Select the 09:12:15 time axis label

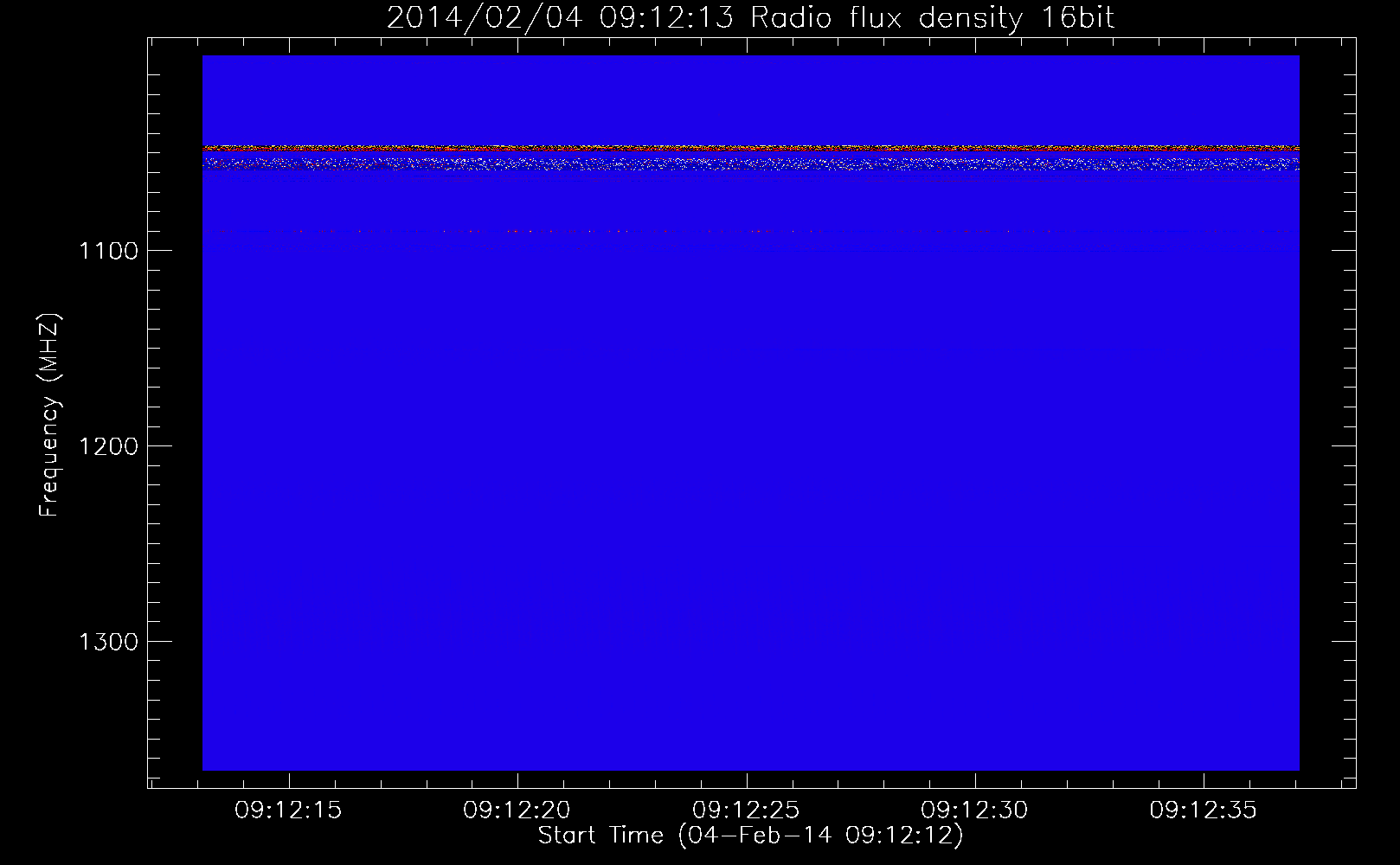coord(288,811)
